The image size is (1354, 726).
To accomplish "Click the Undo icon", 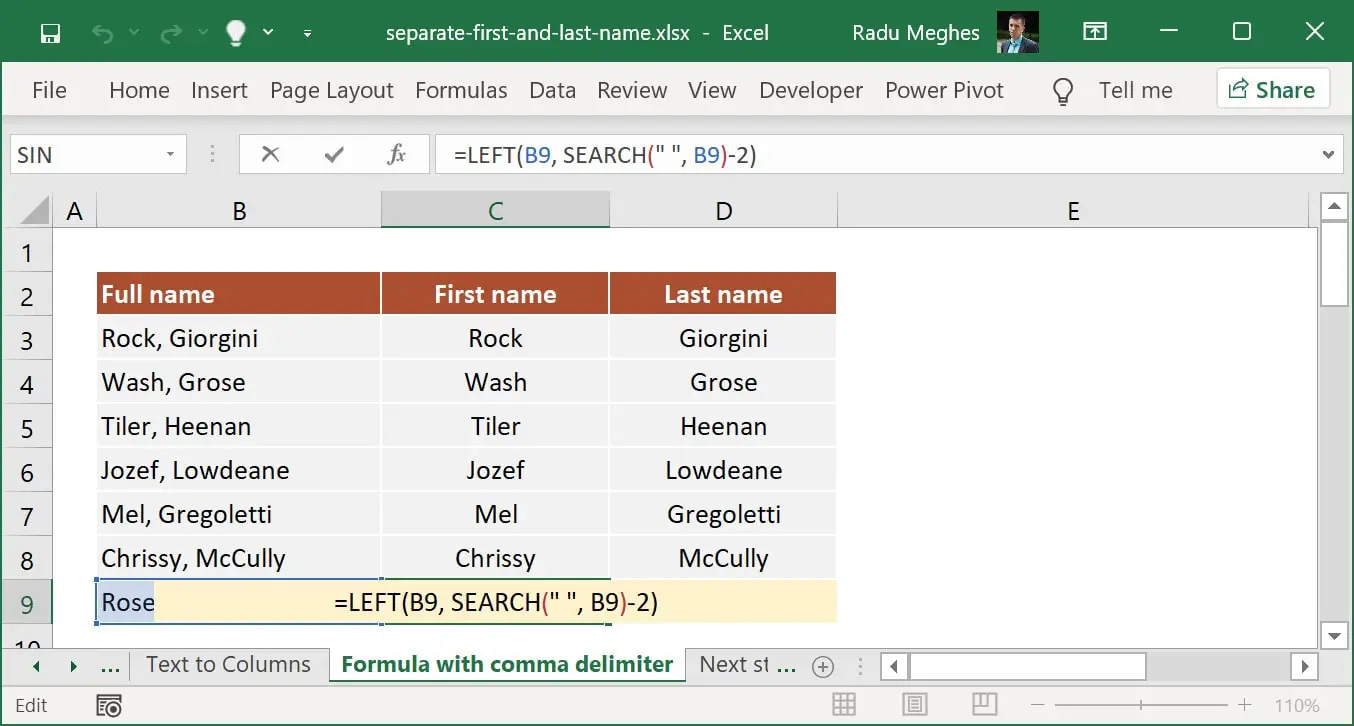I will coord(100,32).
